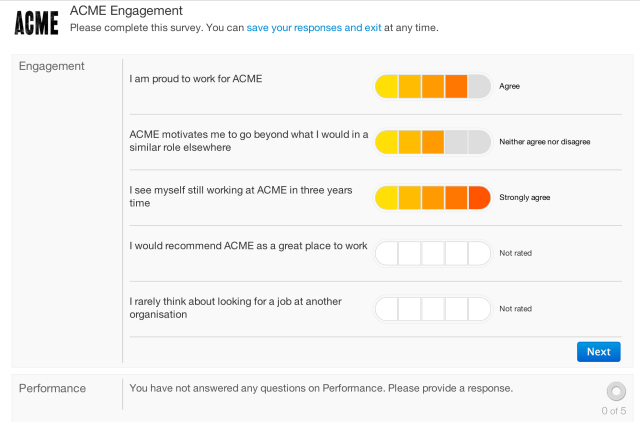This screenshot has width=640, height=422.
Task: Rate 'recommend ACME as great place' third segment
Action: 432,253
